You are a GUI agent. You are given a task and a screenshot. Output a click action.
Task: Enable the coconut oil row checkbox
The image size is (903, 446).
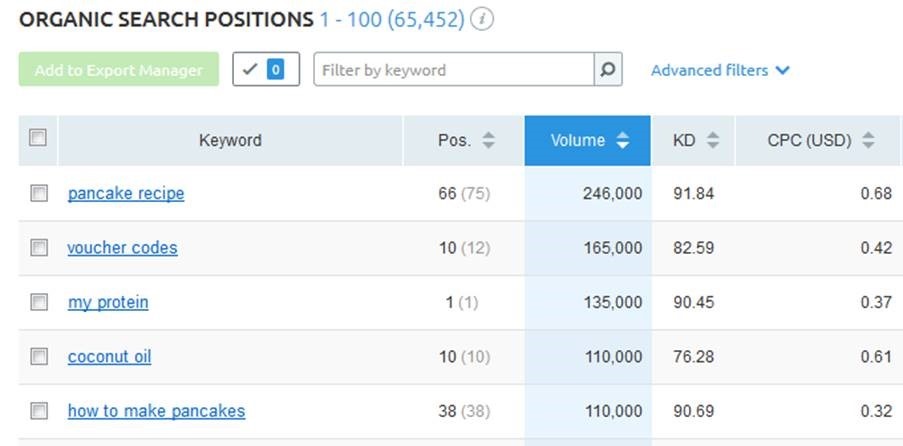[x=39, y=356]
